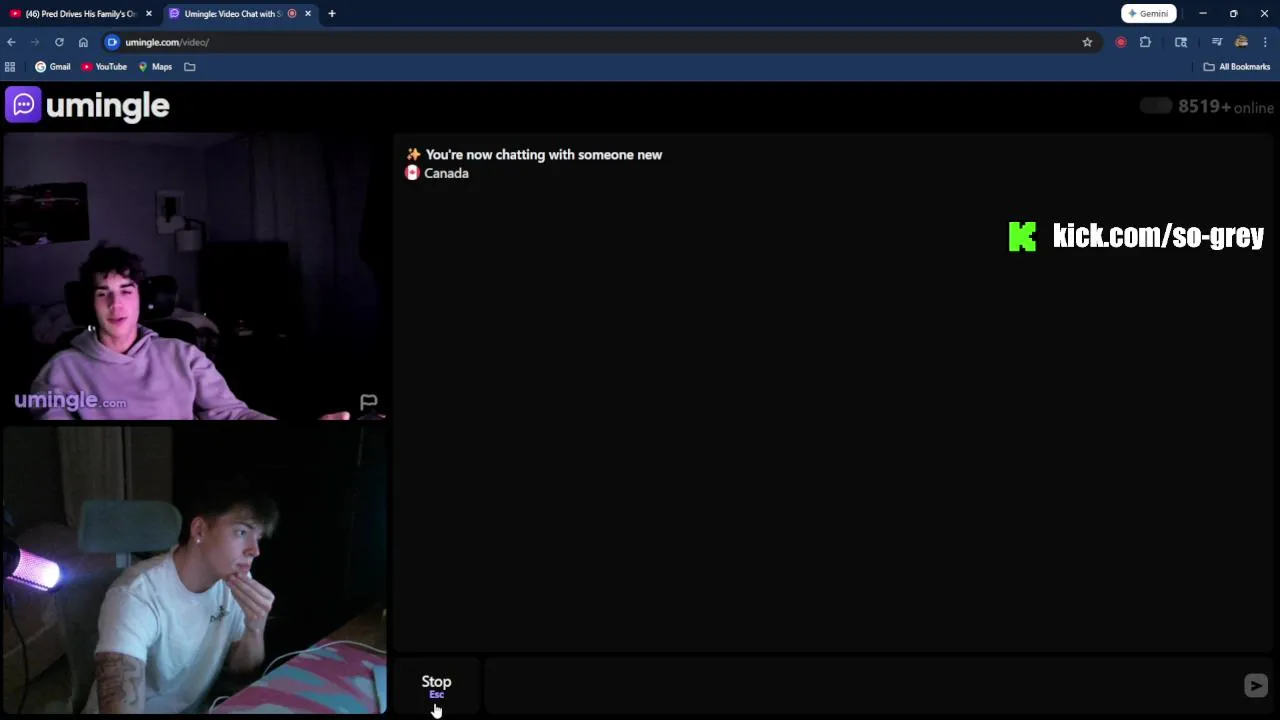Send message with the arrow send button

[x=1255, y=685]
